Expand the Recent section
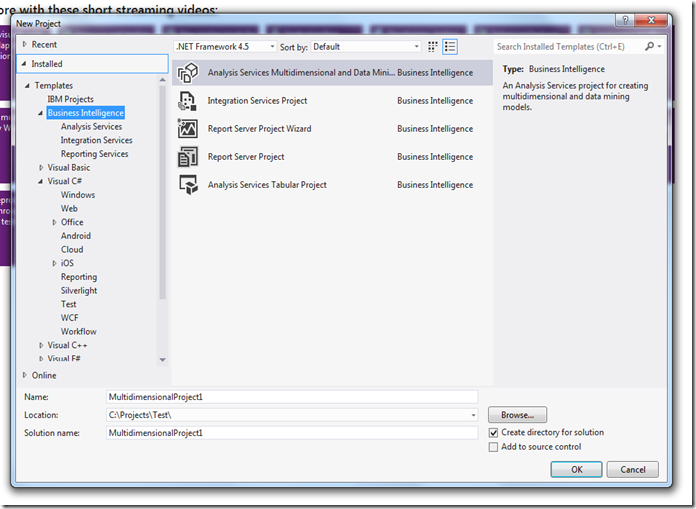This screenshot has width=696, height=509. tap(25, 44)
